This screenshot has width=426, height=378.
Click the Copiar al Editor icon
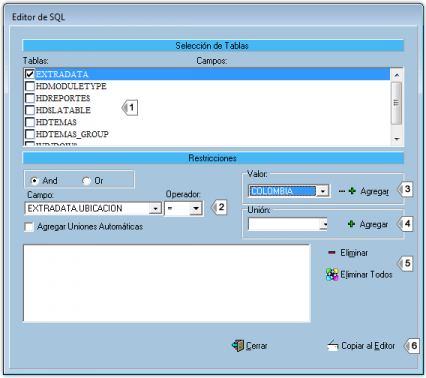pyautogui.click(x=333, y=346)
